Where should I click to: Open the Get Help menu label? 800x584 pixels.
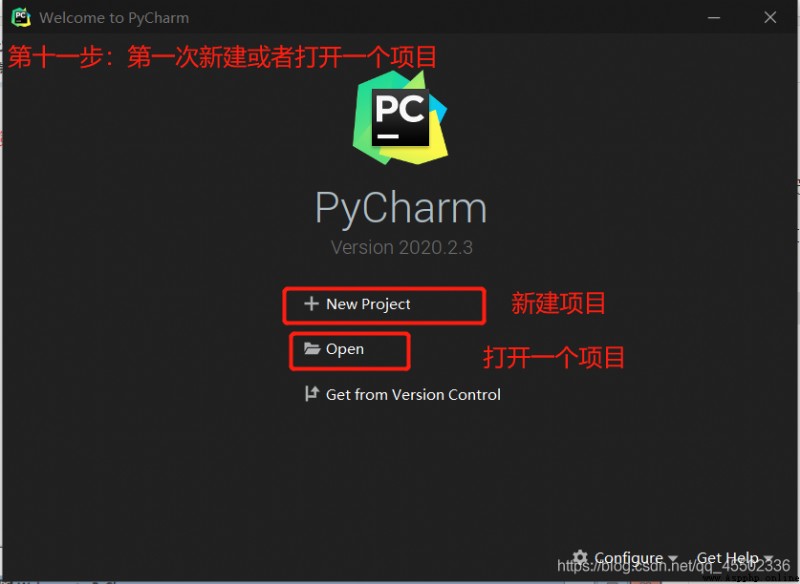click(728, 557)
